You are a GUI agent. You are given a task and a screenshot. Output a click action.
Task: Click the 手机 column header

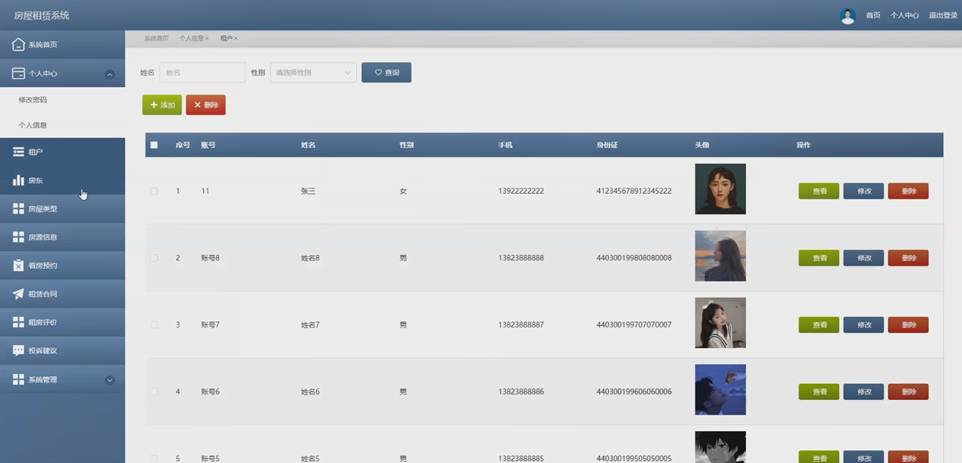pos(505,145)
